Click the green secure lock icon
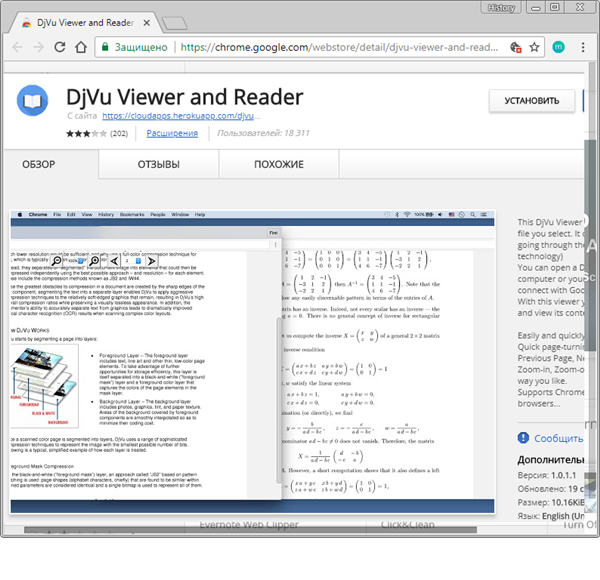This screenshot has width=600, height=580. tap(105, 47)
